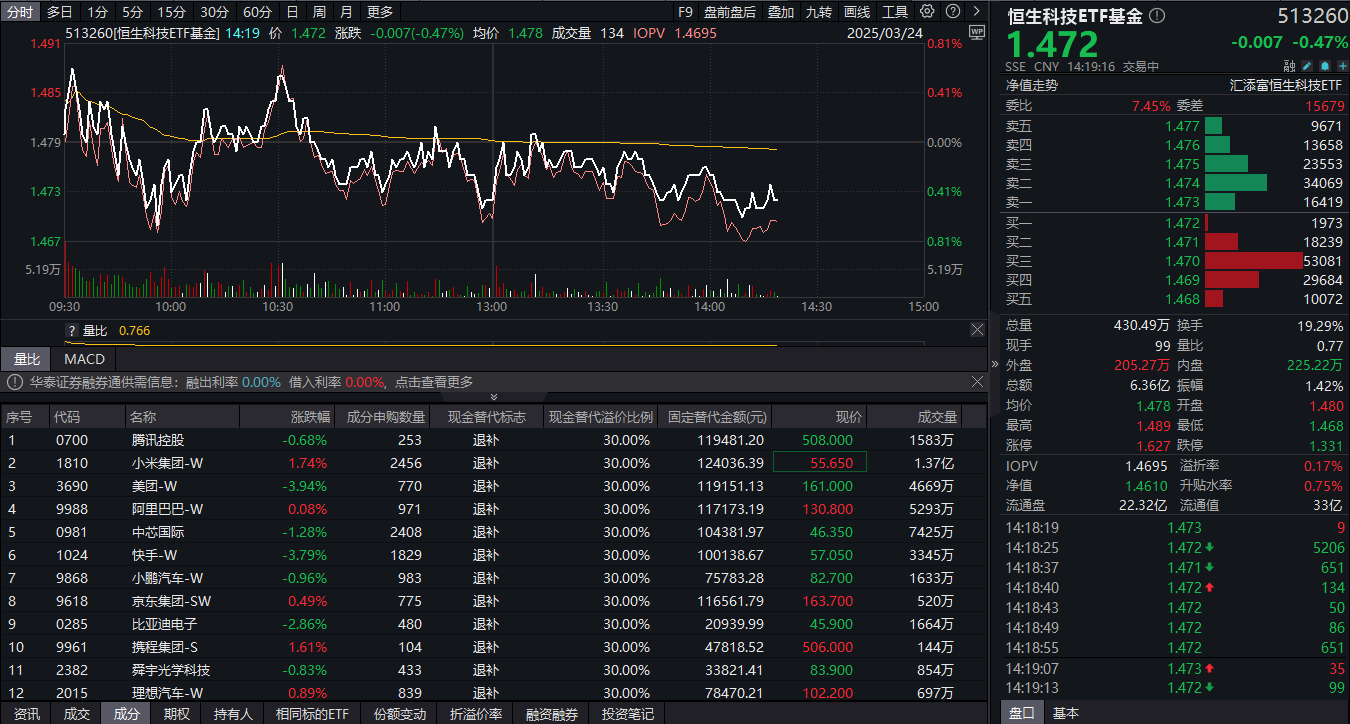Enable the 九转 nine-turn indicator
Viewport: 1350px width, 724px height.
pos(819,12)
